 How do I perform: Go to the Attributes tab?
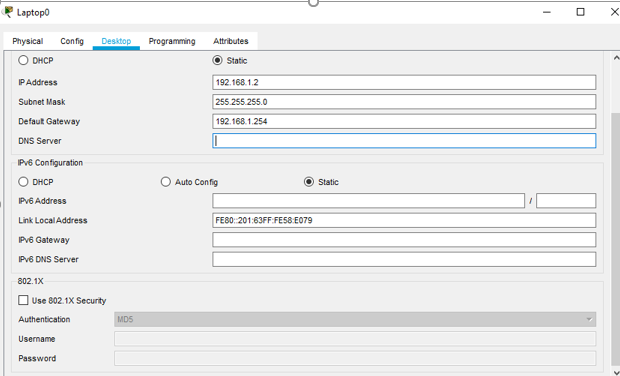click(231, 41)
